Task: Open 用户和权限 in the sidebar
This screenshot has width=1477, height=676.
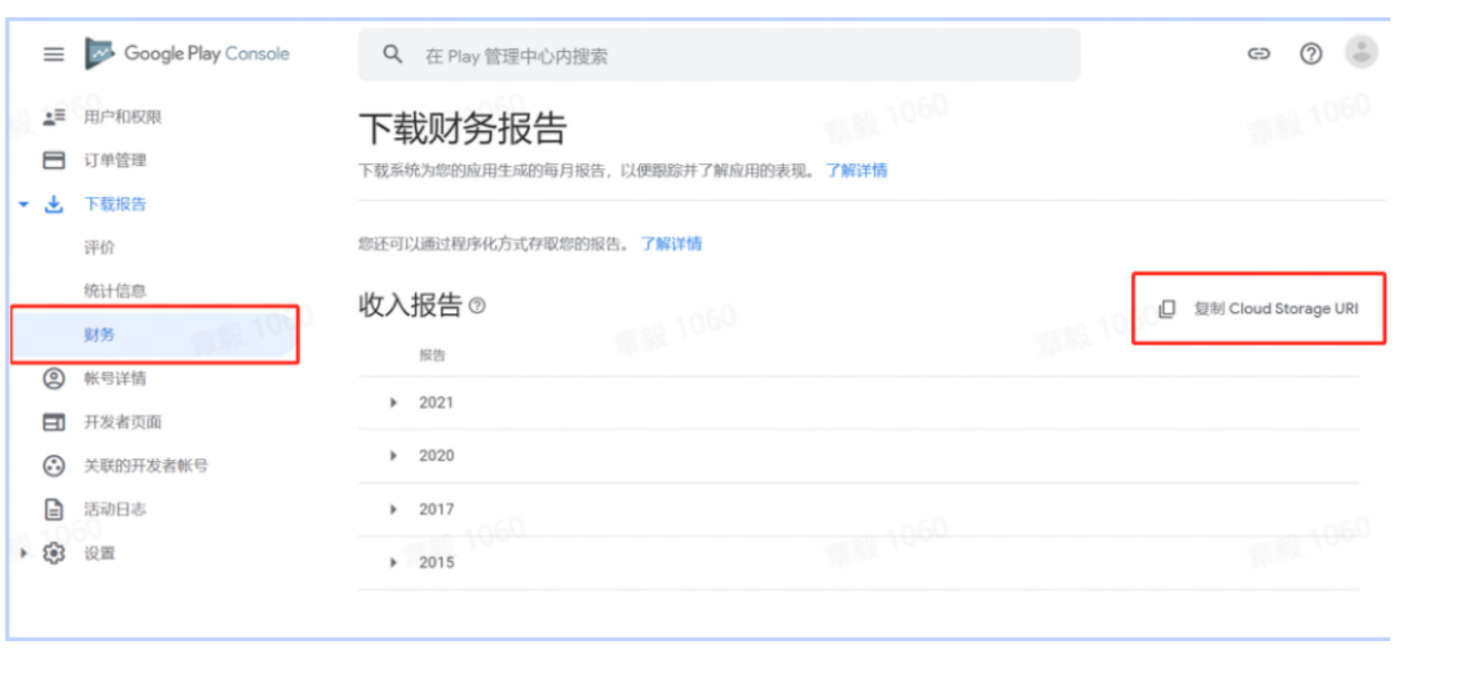Action: click(122, 117)
